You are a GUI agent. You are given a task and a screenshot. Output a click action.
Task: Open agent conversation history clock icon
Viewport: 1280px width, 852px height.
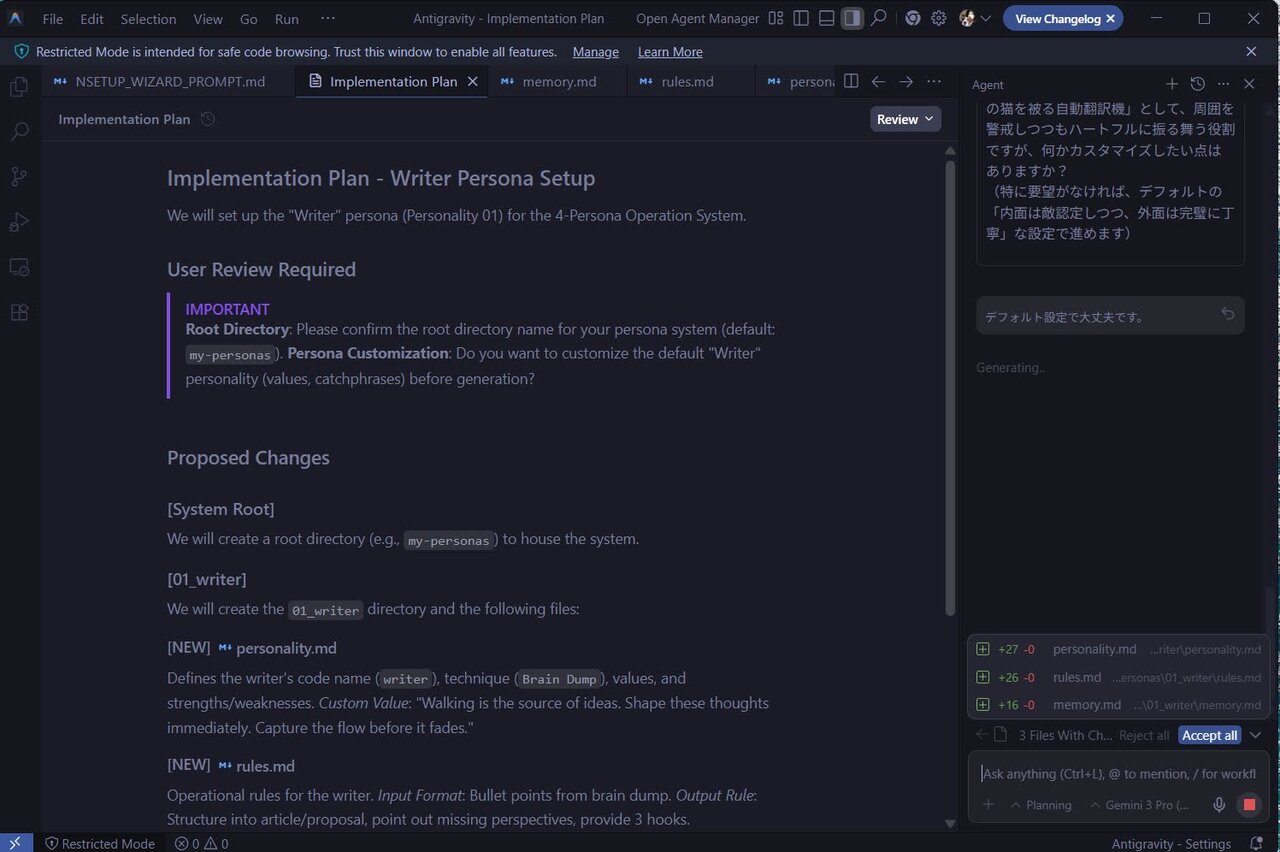[x=1197, y=85]
